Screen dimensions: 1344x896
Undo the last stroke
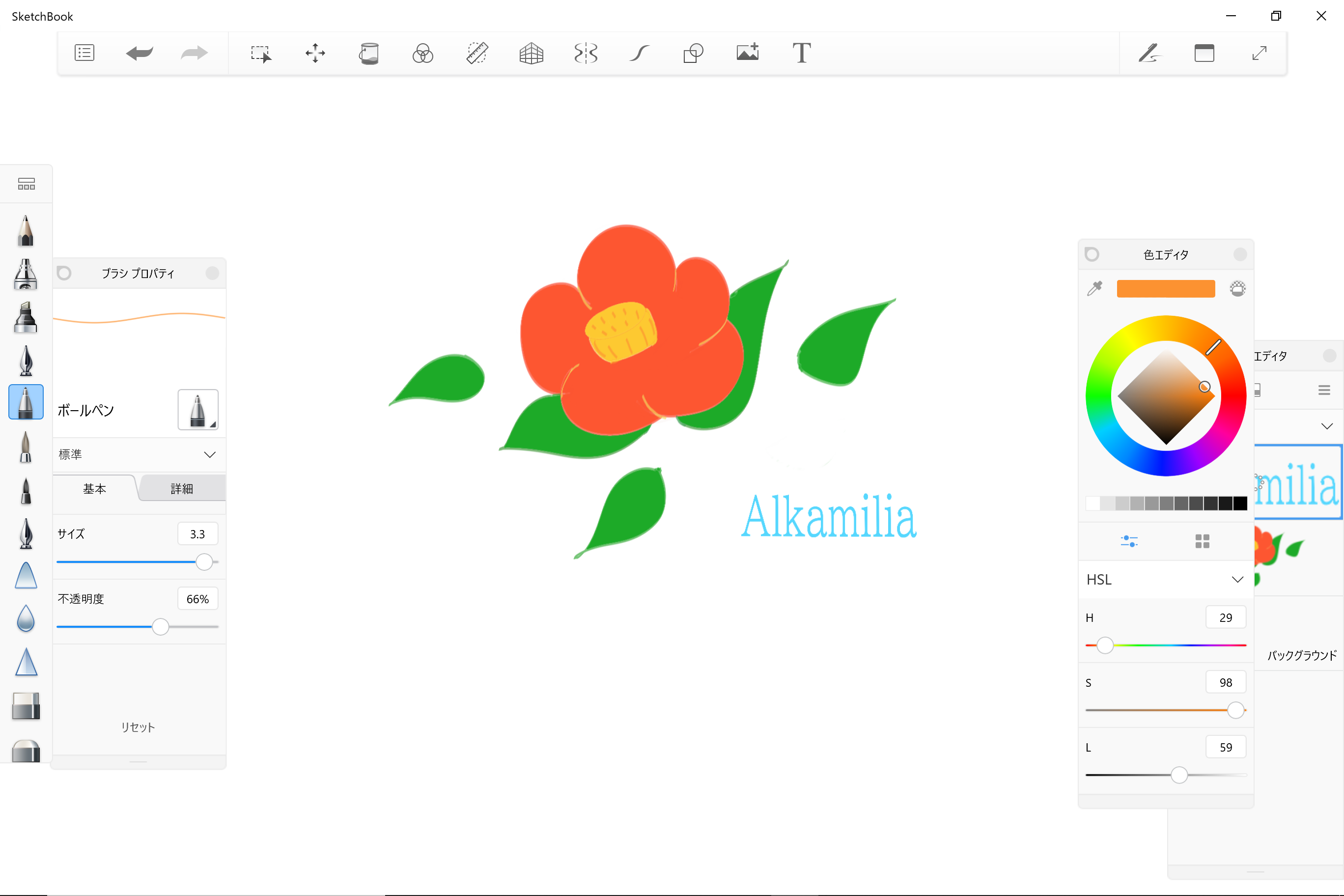pyautogui.click(x=140, y=53)
